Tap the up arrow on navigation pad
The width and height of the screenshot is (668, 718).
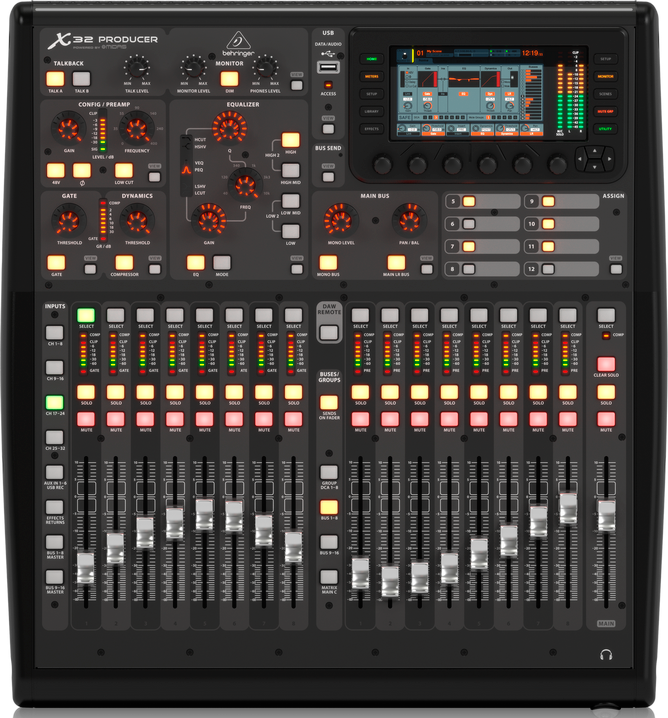point(594,151)
